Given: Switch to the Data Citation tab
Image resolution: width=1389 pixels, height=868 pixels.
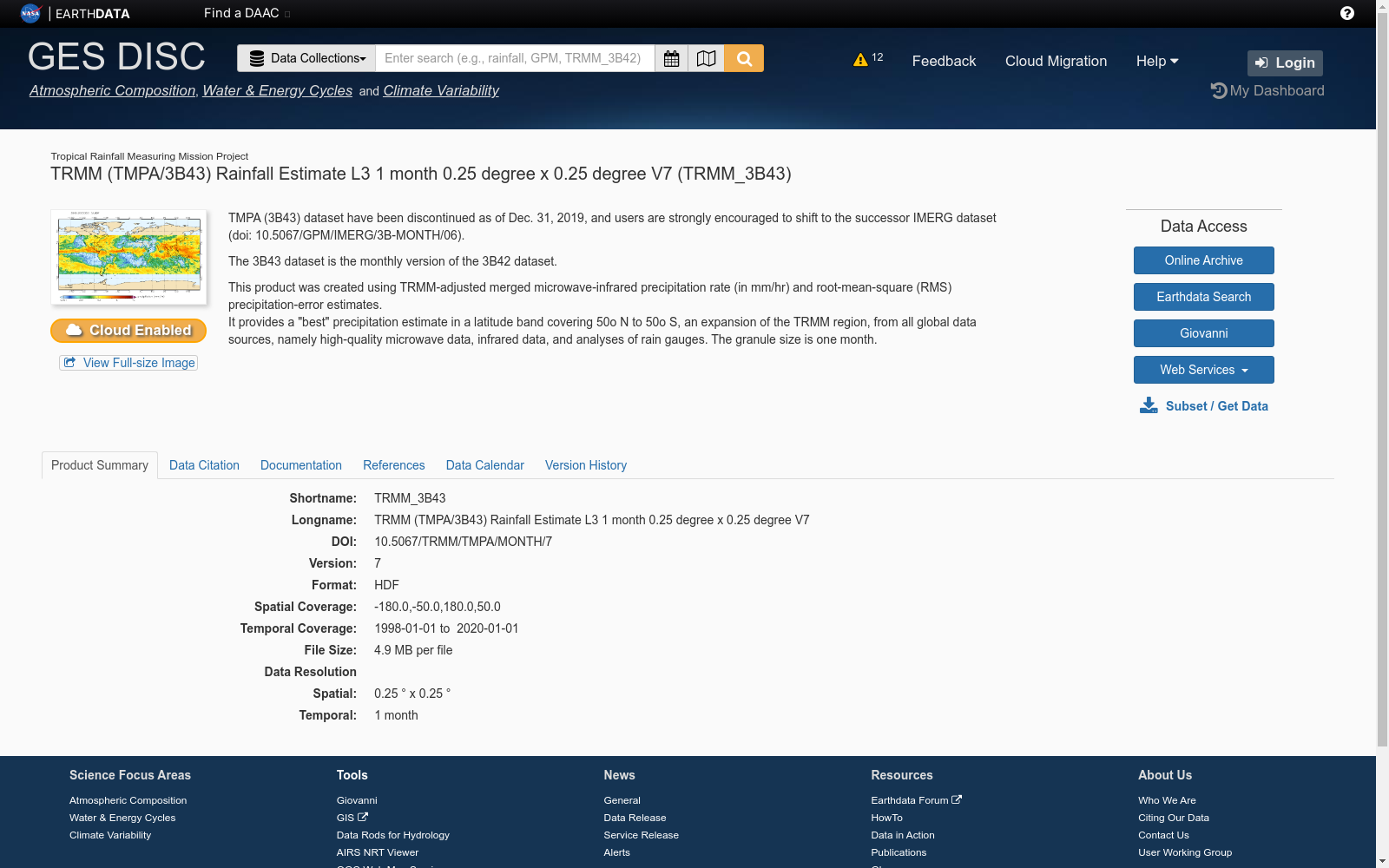Looking at the screenshot, I should pos(204,465).
